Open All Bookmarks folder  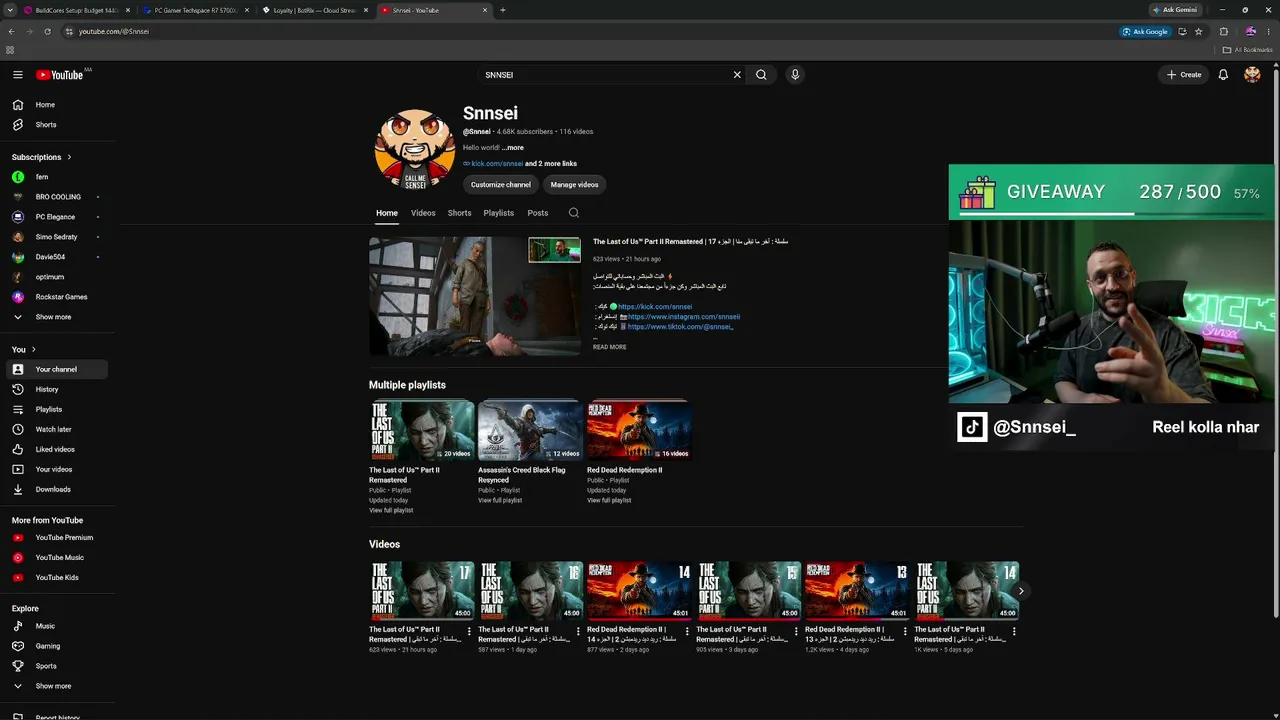(x=1248, y=49)
